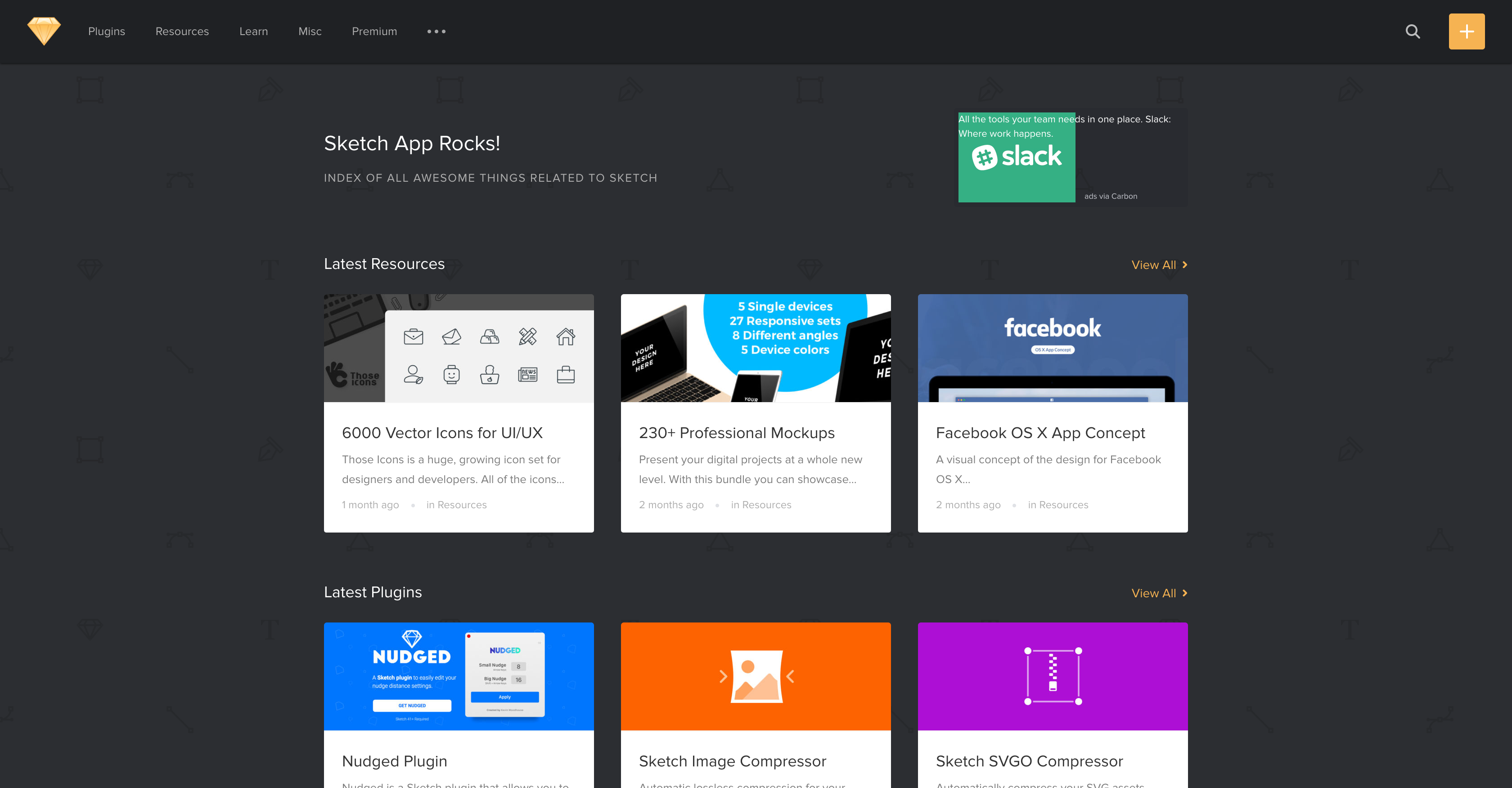This screenshot has width=1512, height=788.
Task: Open the 6000 Vector Icons thumbnail
Action: click(459, 348)
